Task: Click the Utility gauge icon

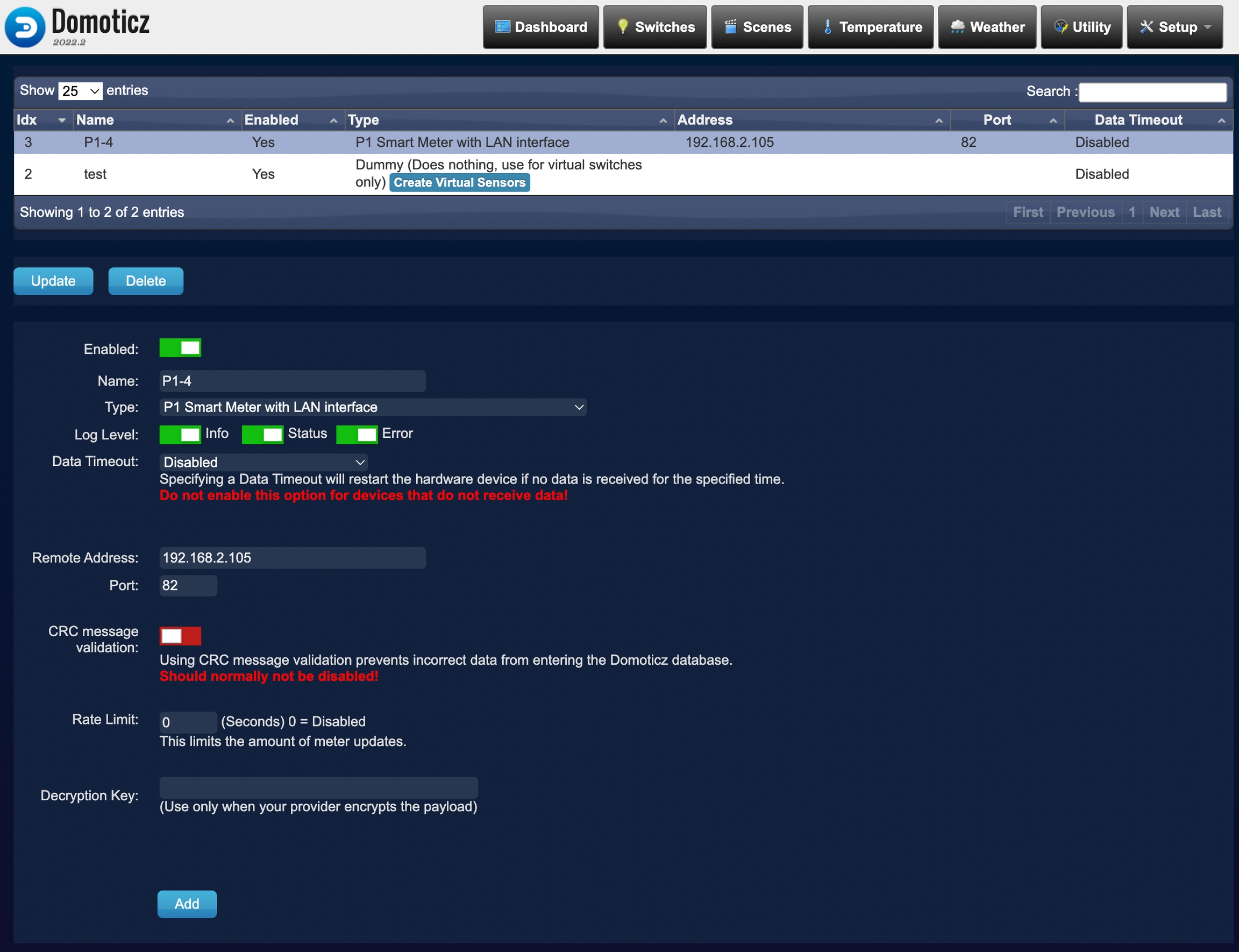Action: click(1060, 27)
